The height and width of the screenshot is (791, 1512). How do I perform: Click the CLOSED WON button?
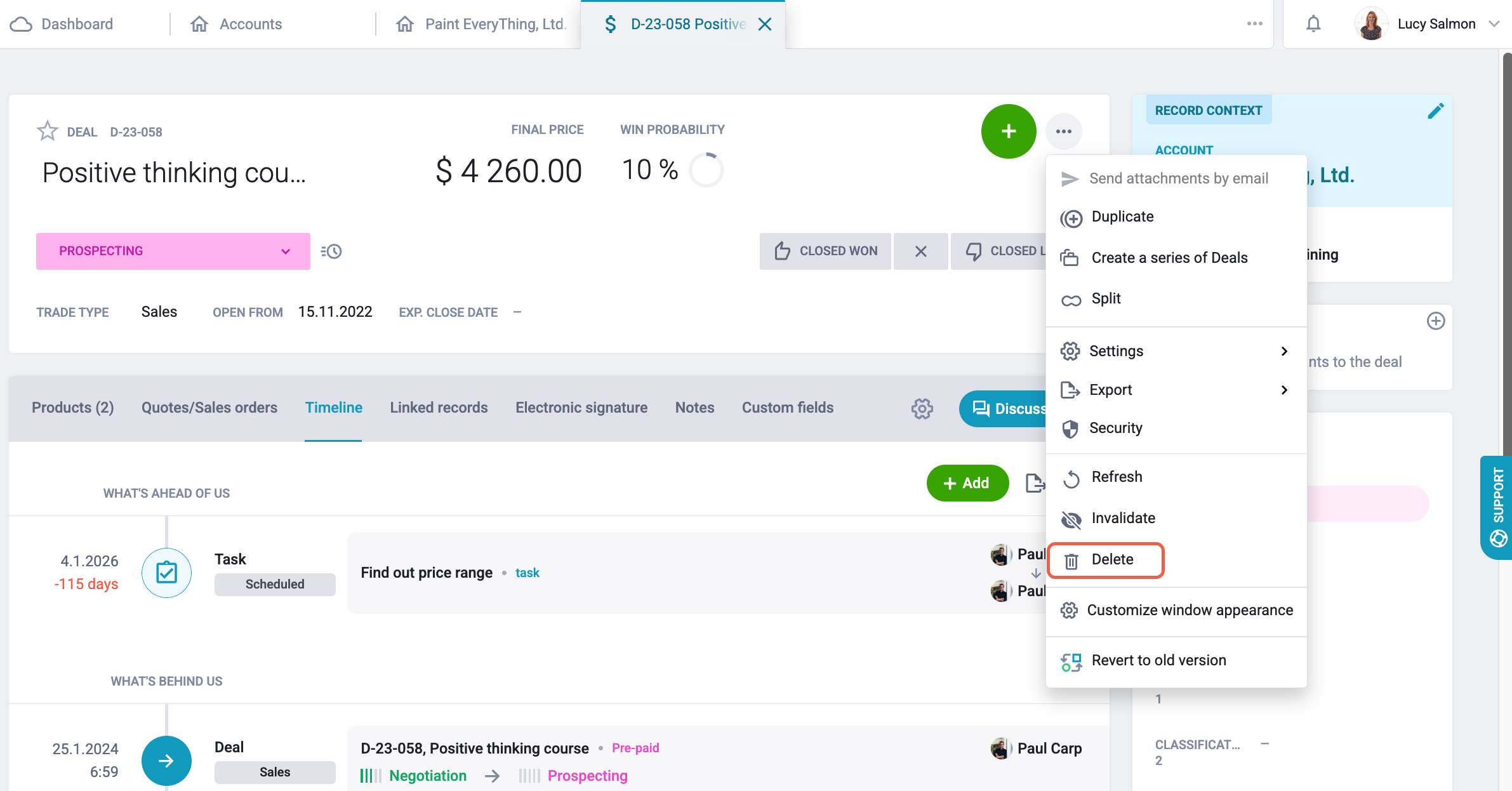pyautogui.click(x=825, y=251)
